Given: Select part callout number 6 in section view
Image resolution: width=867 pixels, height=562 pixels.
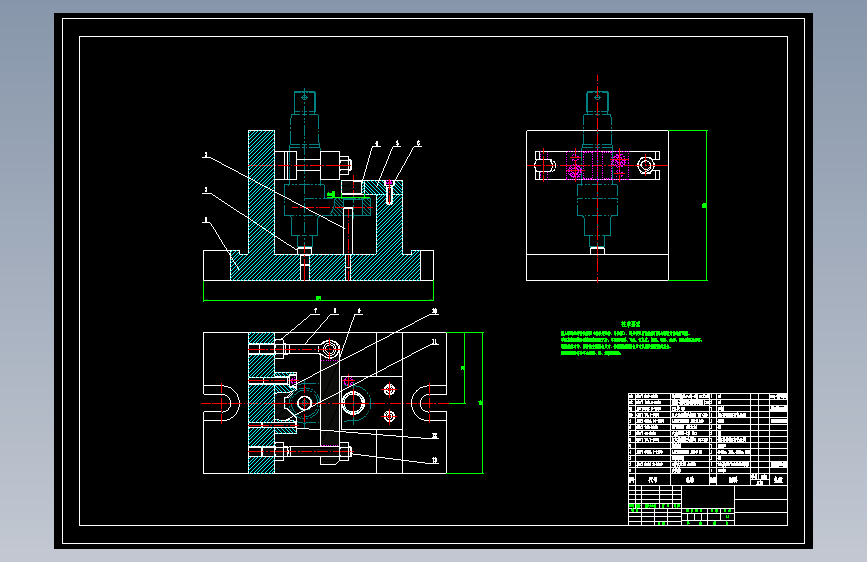Looking at the screenshot, I should (419, 143).
